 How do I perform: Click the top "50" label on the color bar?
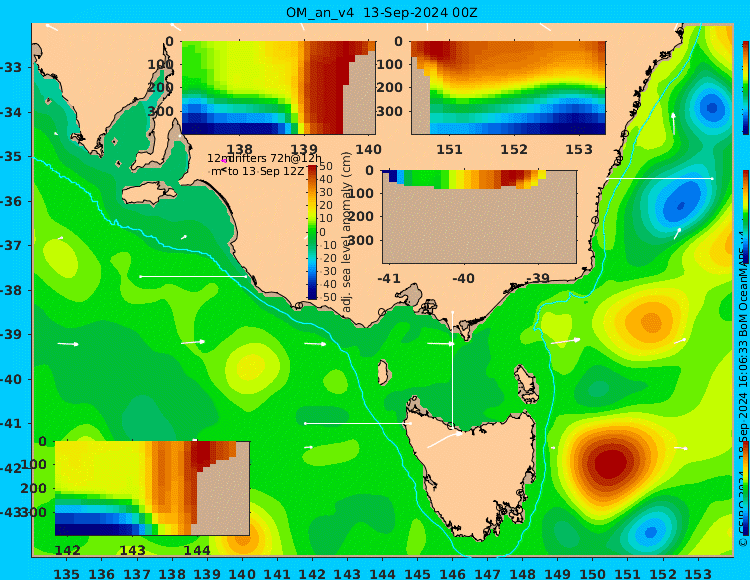[326, 166]
